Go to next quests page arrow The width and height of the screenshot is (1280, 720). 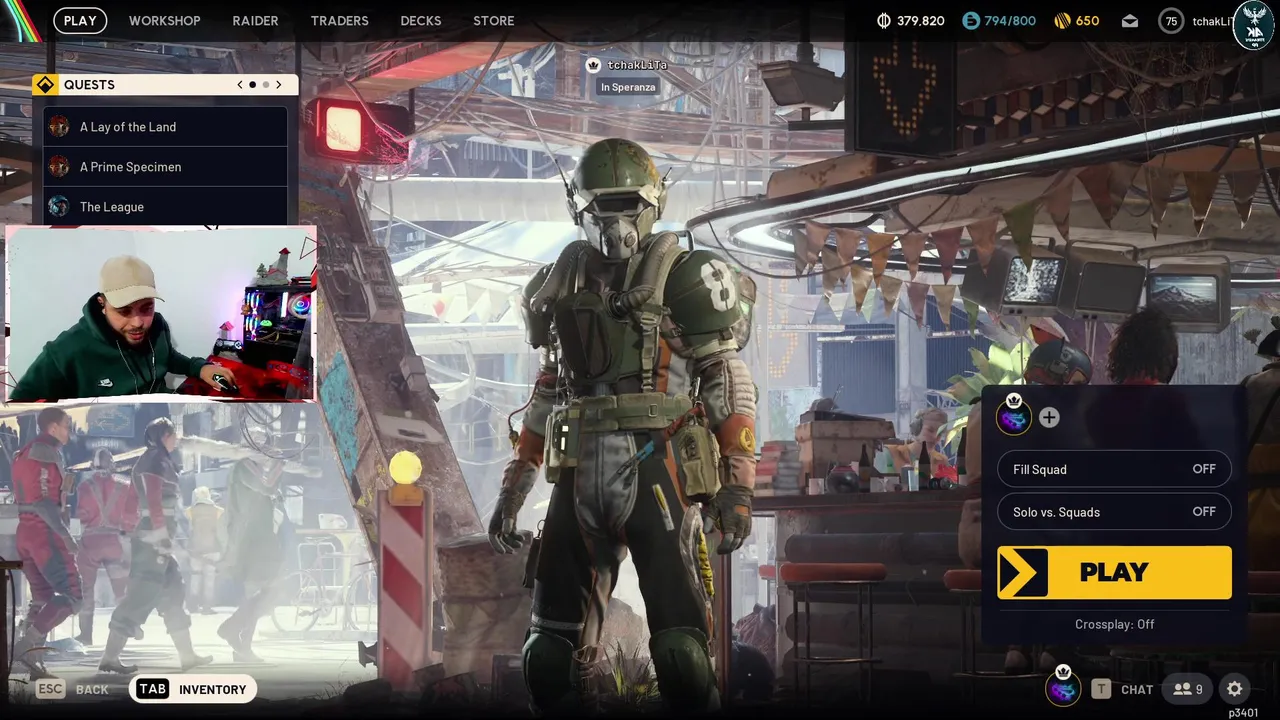[278, 85]
